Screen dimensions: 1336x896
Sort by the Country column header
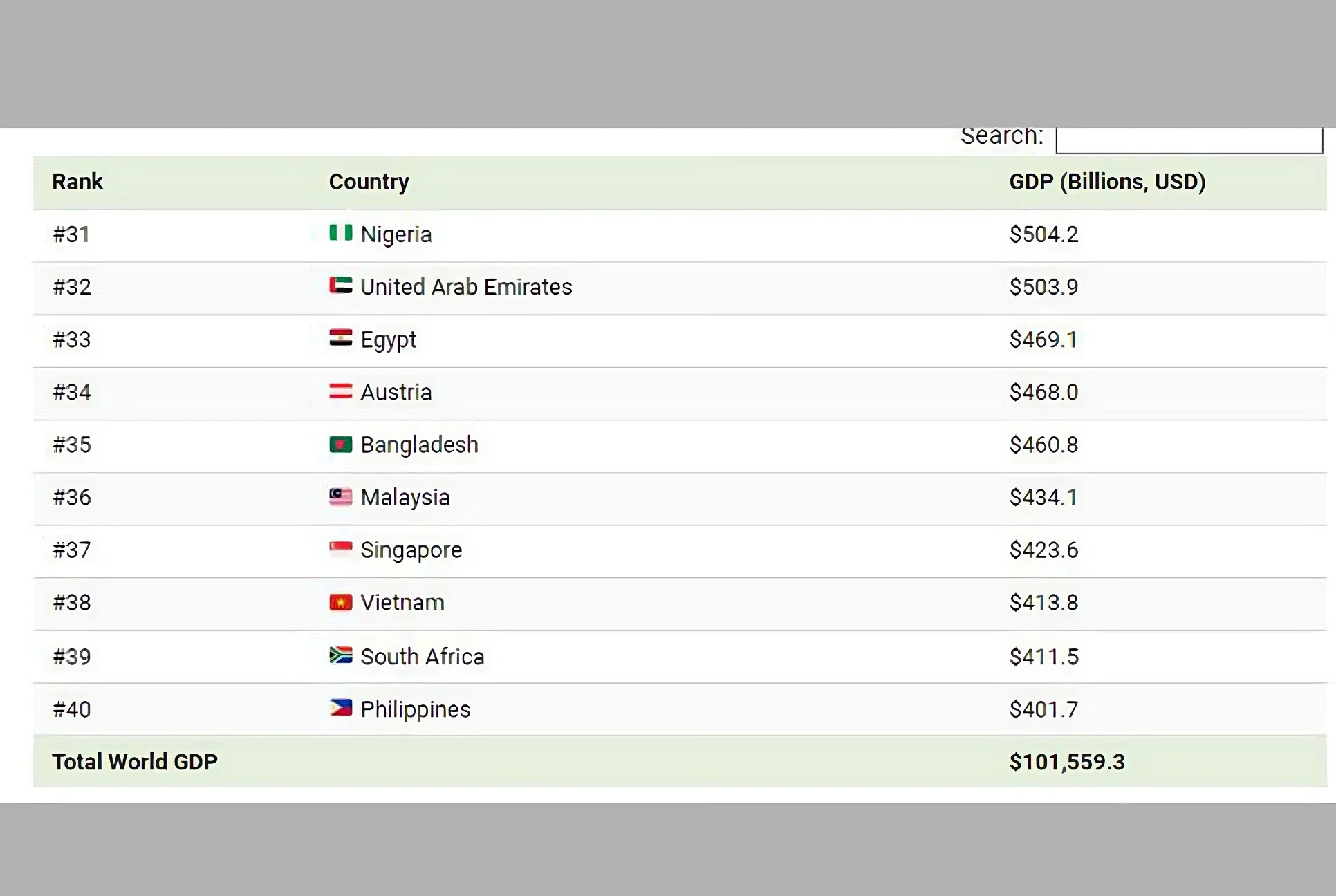tap(369, 182)
